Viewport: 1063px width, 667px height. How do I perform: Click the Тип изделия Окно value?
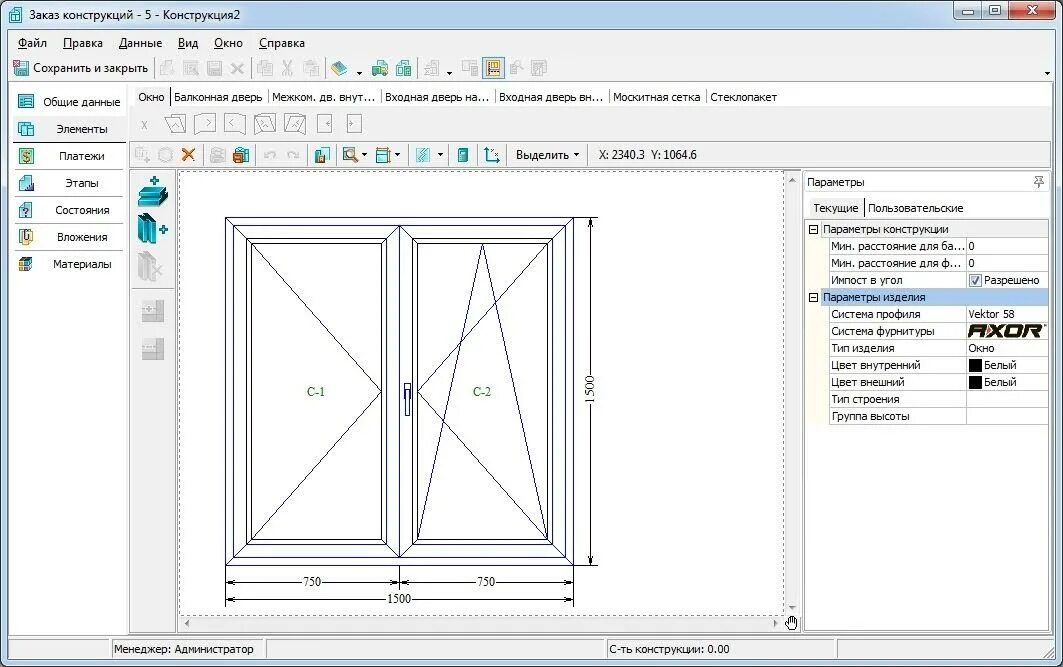pyautogui.click(x=1007, y=348)
